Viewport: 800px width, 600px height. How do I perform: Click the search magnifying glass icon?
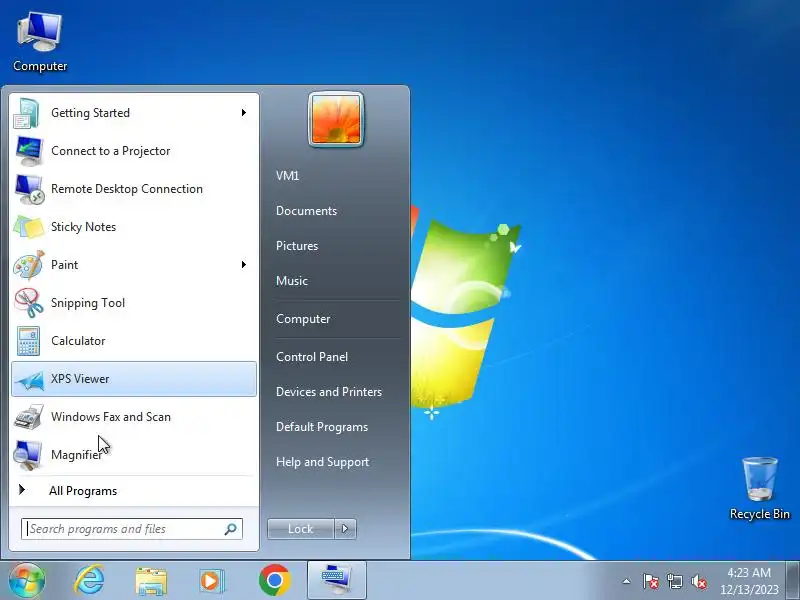(x=231, y=529)
